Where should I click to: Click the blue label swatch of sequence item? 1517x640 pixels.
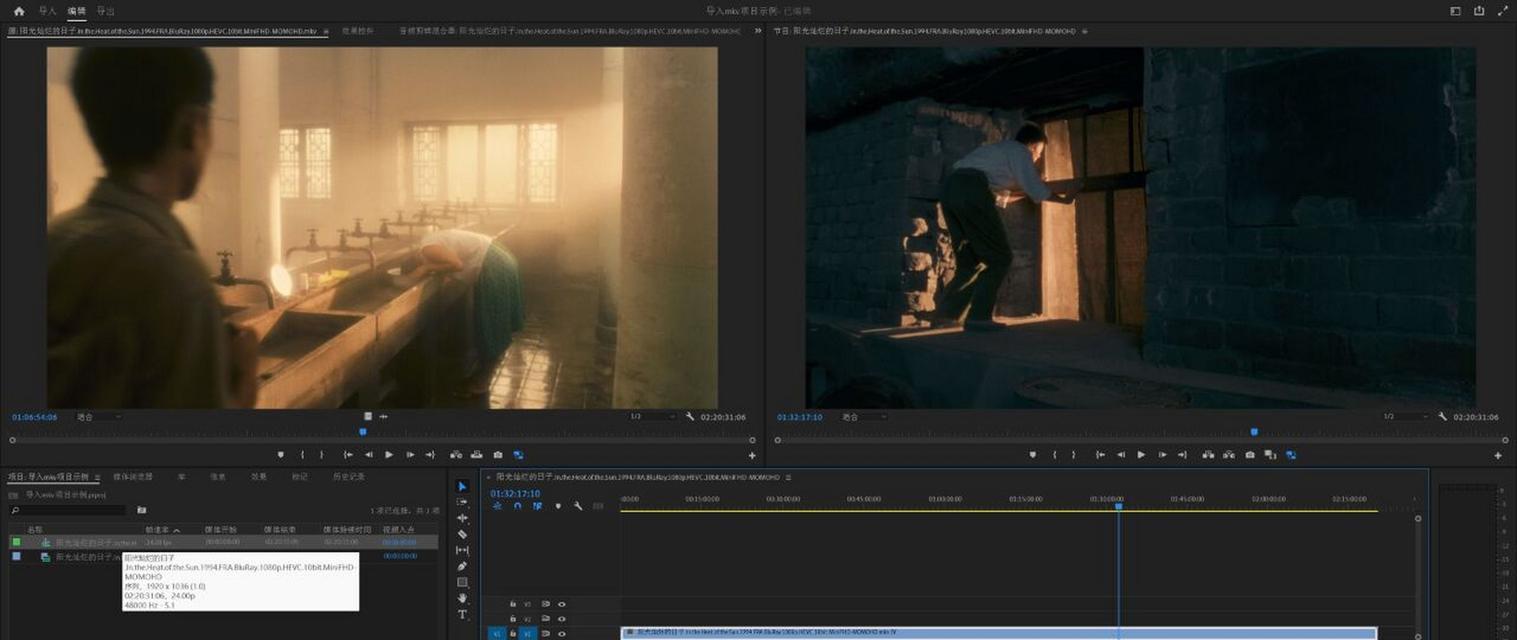point(16,556)
